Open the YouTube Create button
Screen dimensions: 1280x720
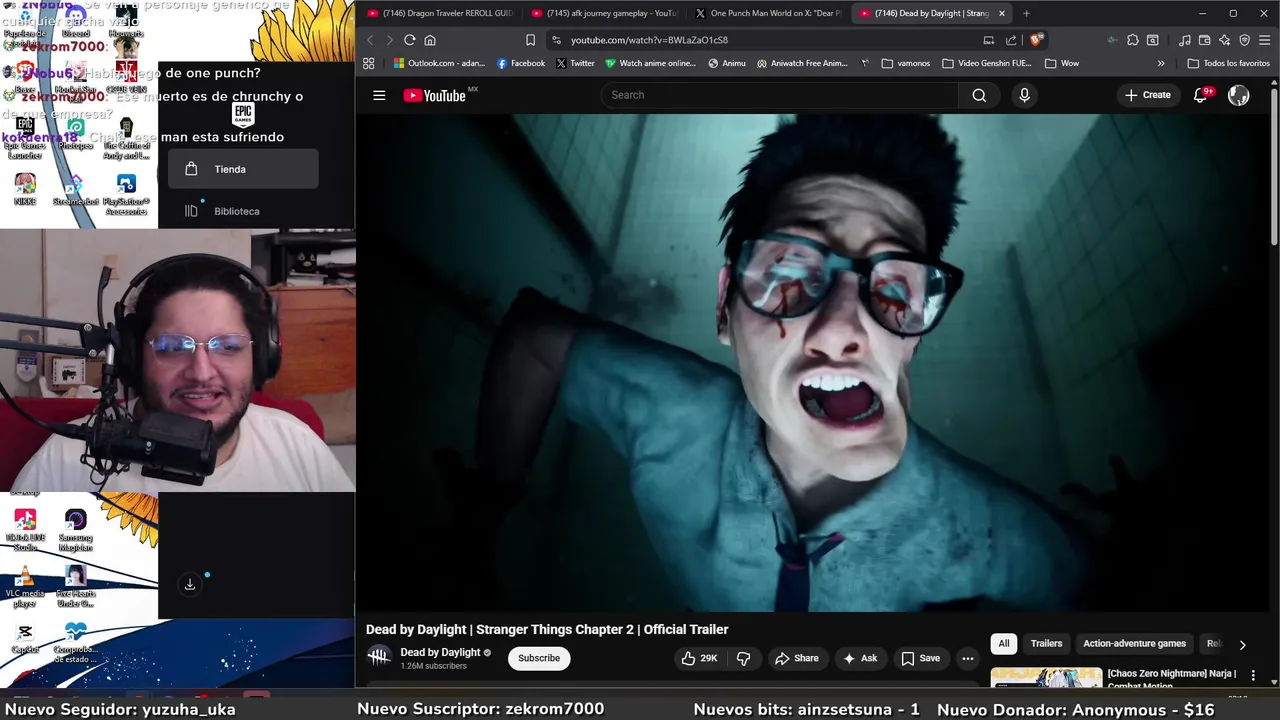[x=1148, y=95]
